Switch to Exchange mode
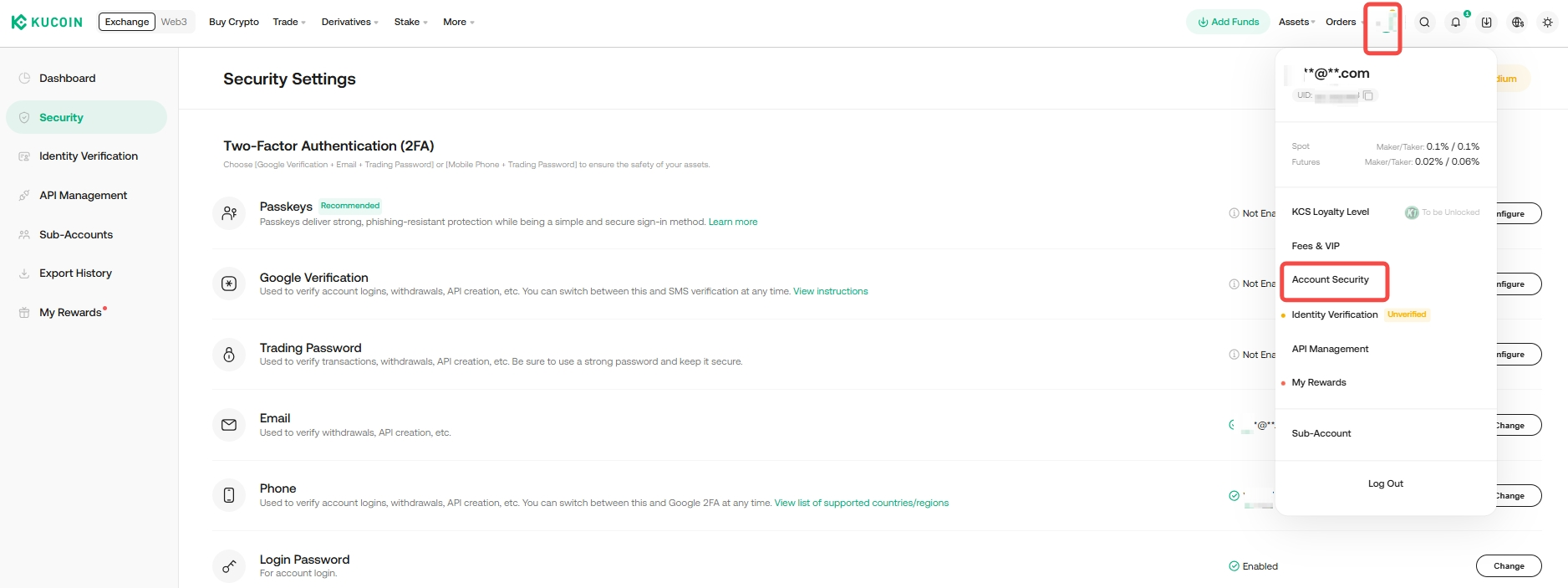 (127, 22)
